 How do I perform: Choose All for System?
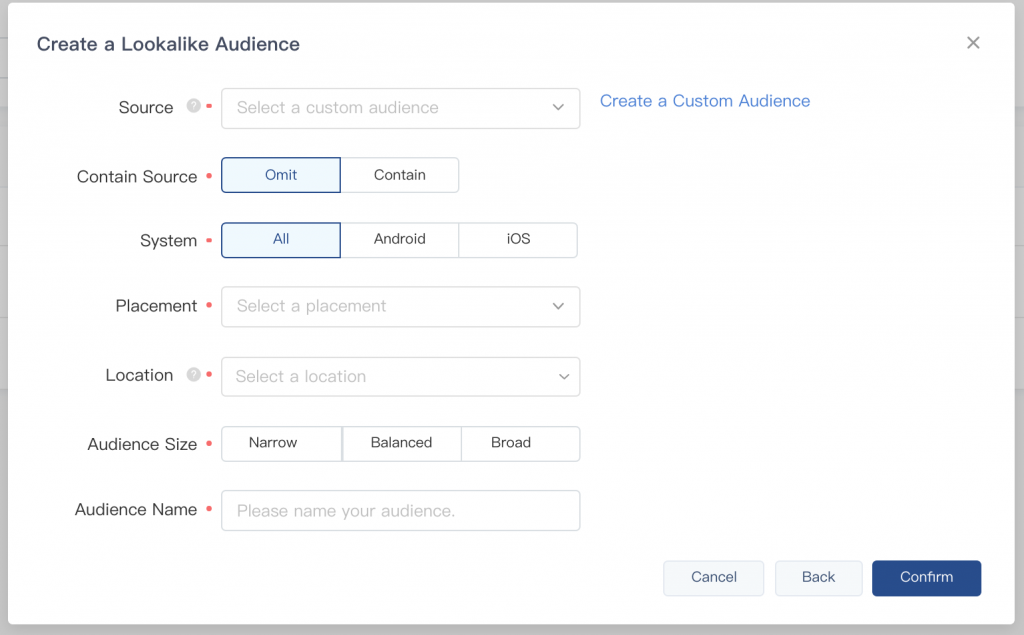coord(281,240)
